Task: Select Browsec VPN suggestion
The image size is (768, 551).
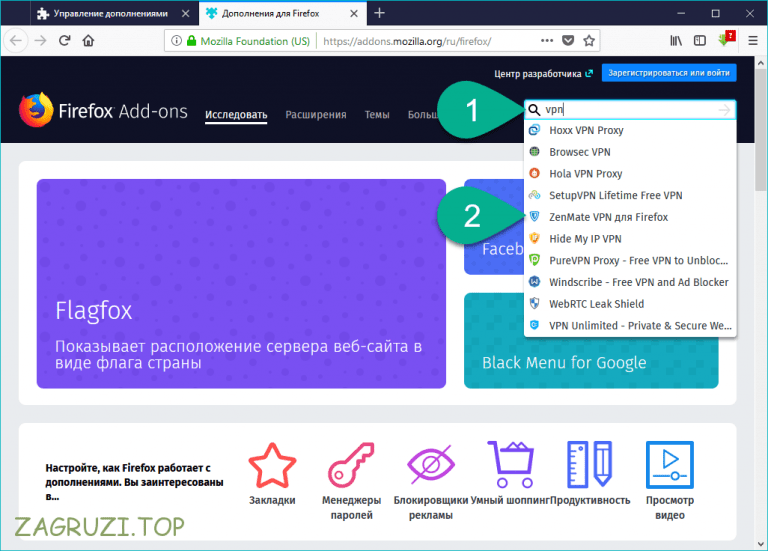Action: coord(630,152)
